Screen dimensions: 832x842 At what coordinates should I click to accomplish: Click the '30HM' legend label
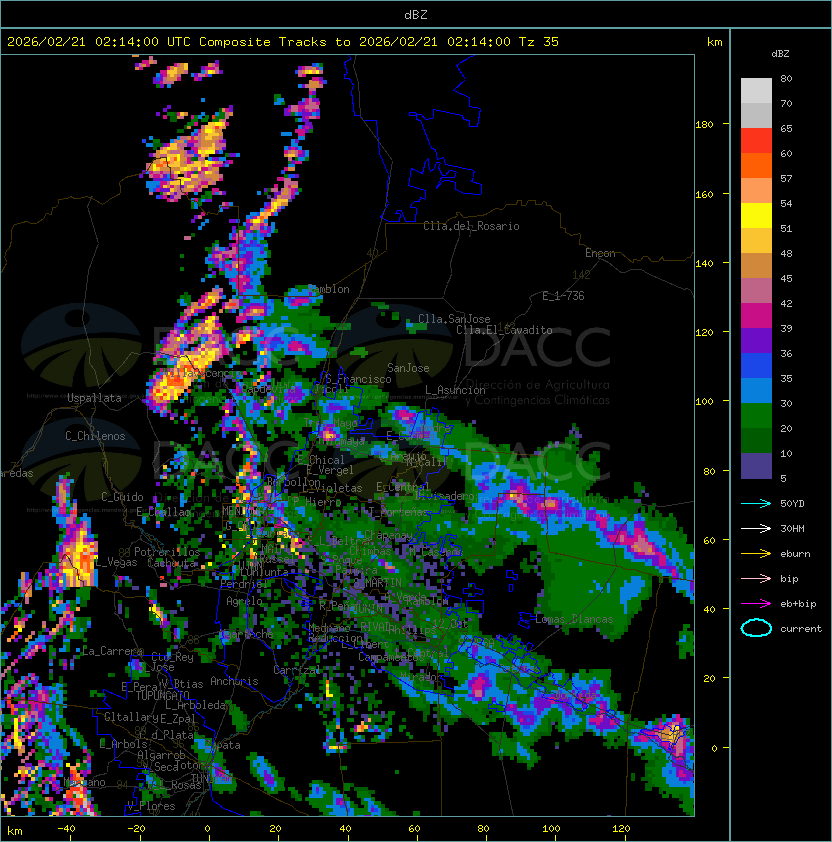(792, 528)
